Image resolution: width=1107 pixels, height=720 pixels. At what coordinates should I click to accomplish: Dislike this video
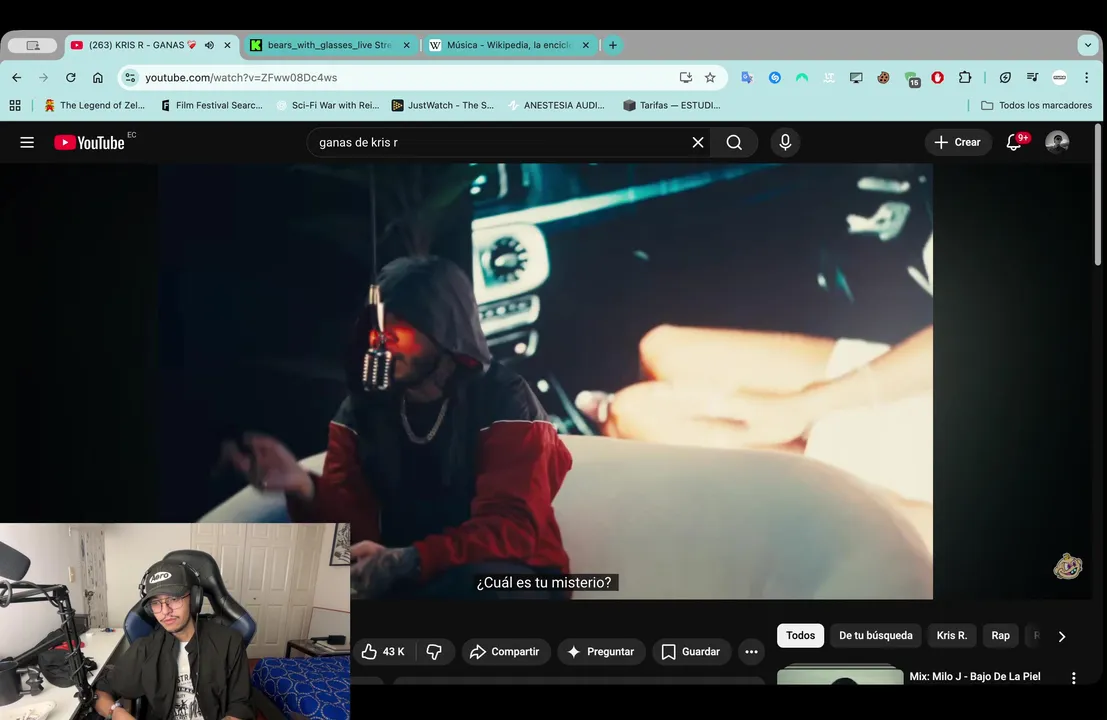(x=434, y=652)
